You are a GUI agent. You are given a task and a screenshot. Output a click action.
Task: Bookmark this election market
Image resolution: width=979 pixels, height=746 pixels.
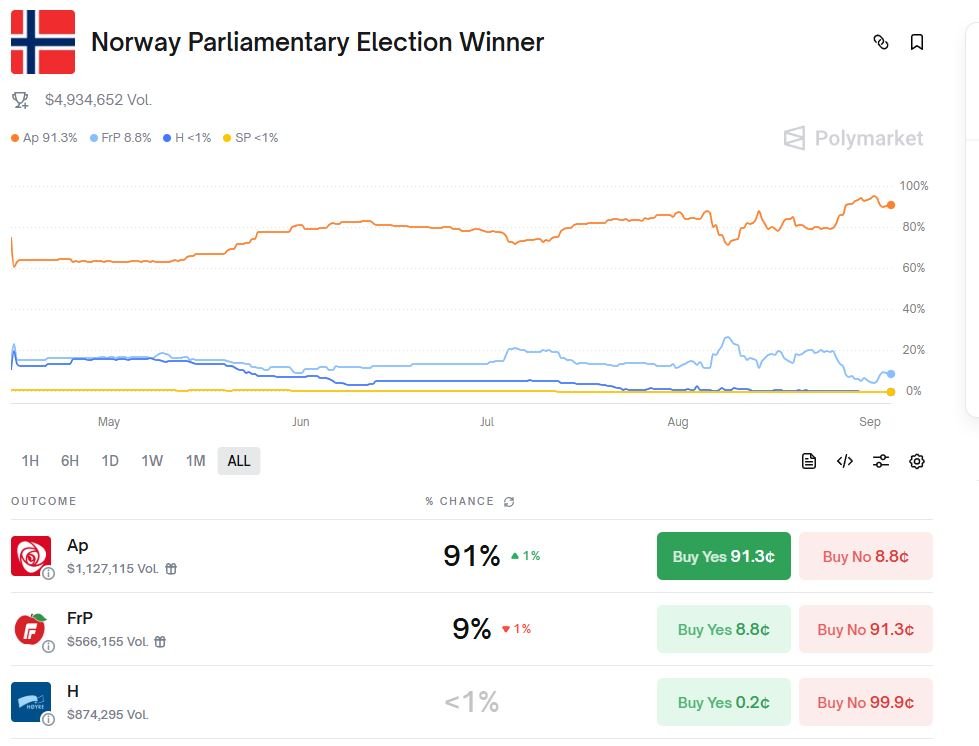point(916,42)
